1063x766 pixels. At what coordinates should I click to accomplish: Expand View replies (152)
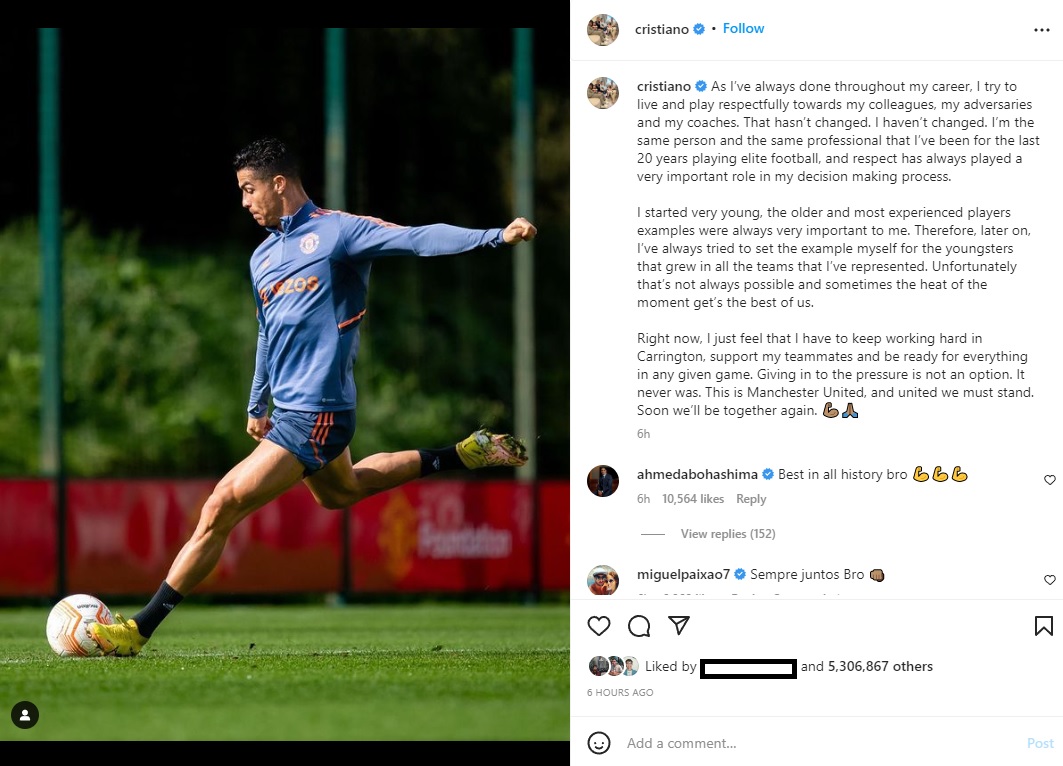(727, 534)
